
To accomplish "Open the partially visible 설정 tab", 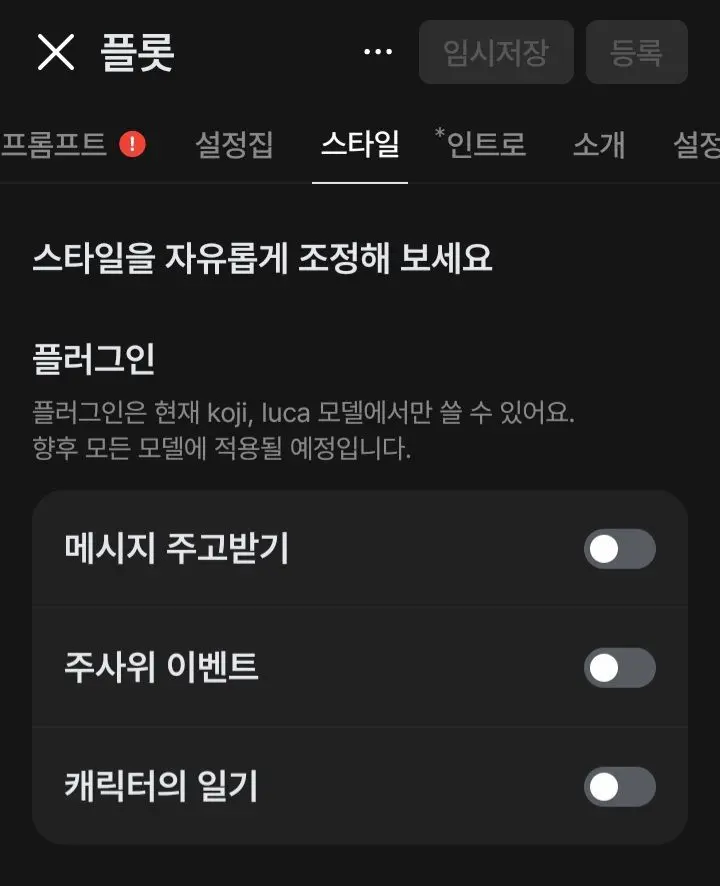I will (x=696, y=144).
